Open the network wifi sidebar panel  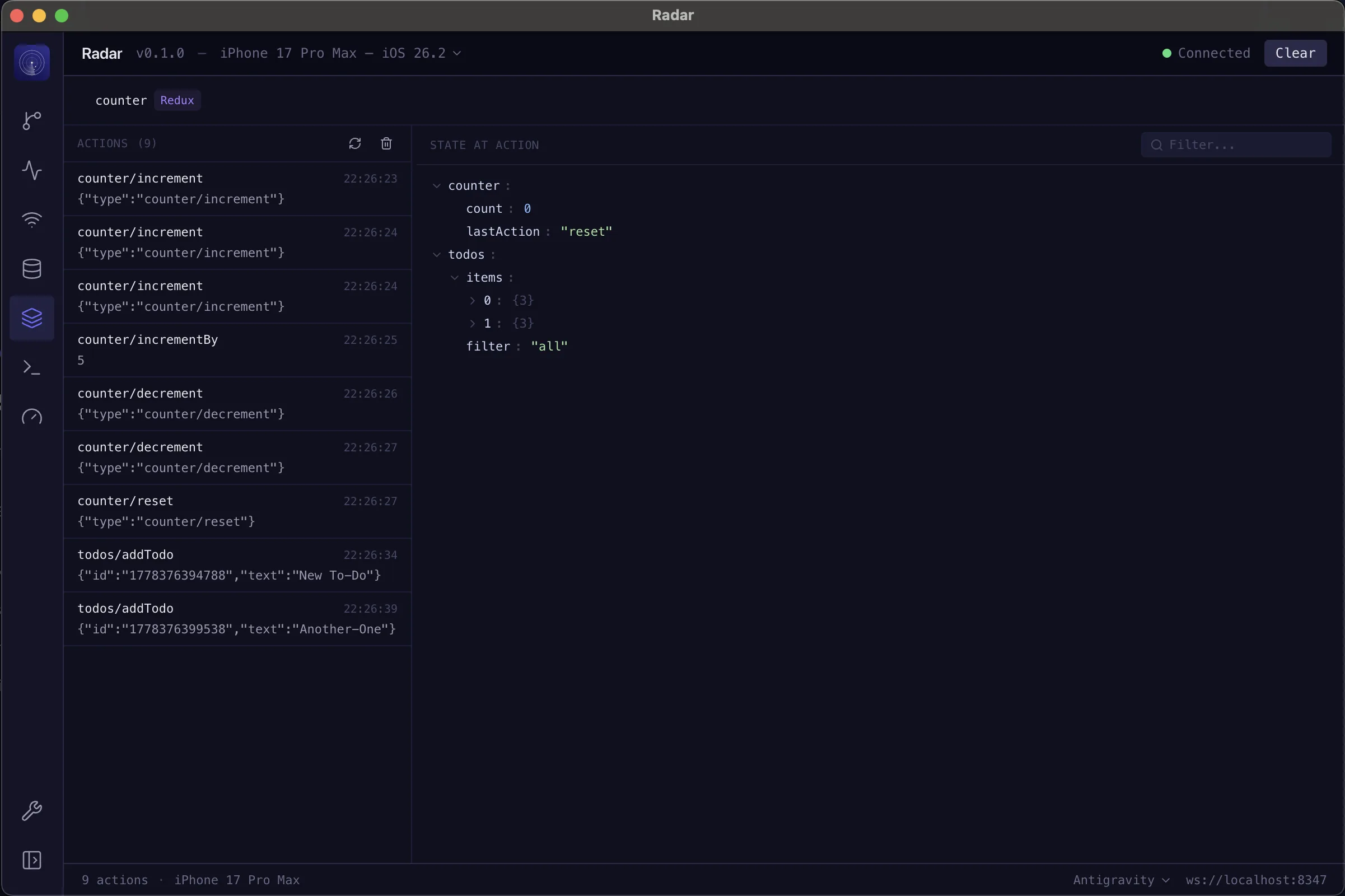32,220
